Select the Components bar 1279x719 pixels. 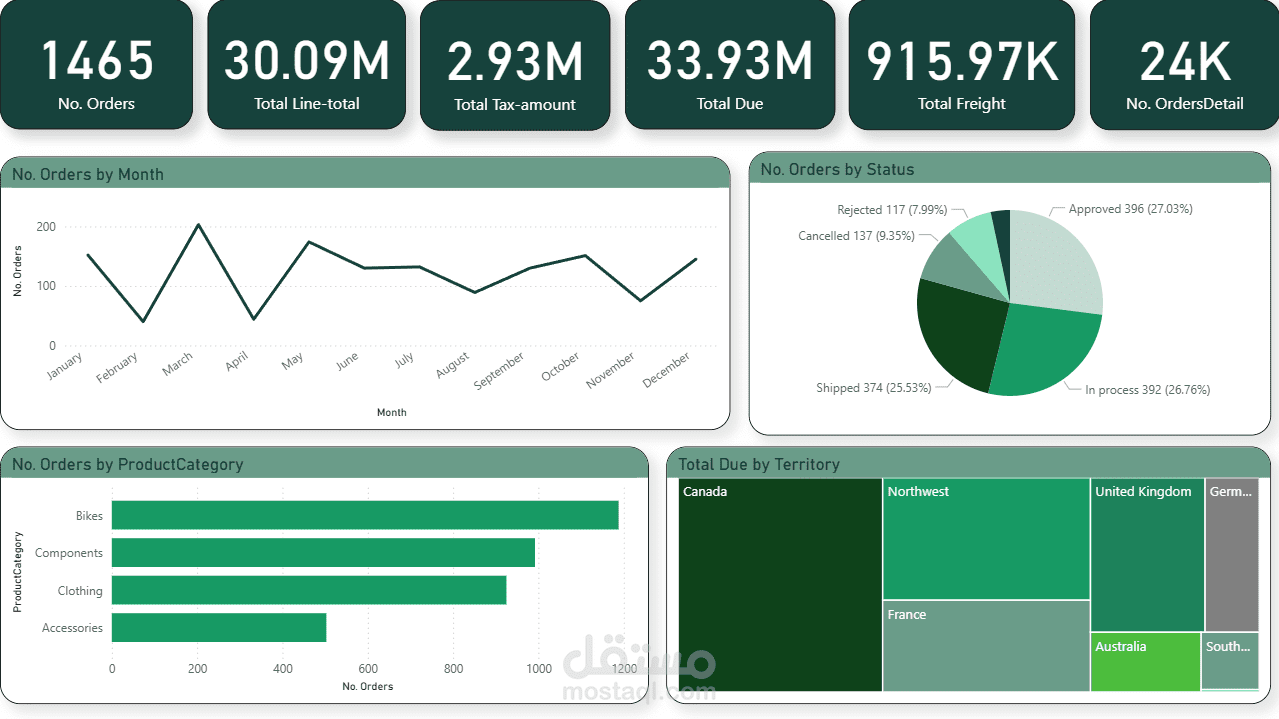(x=323, y=552)
